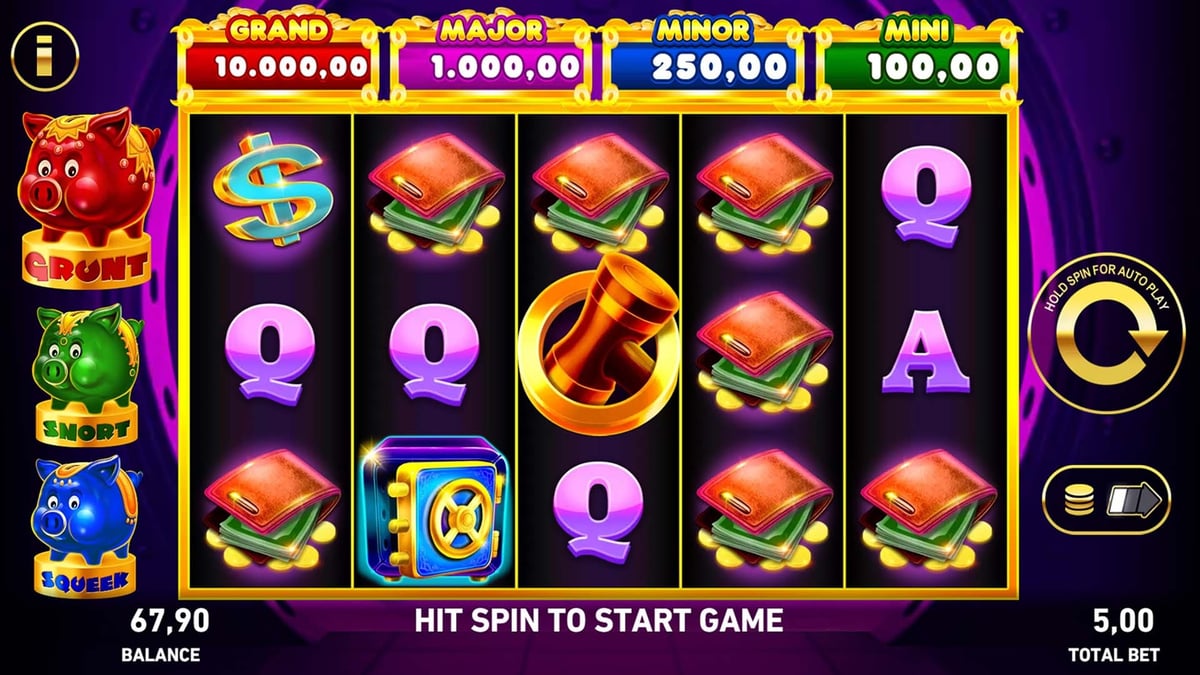Image resolution: width=1200 pixels, height=675 pixels.
Task: Select the purple A symbol
Action: 926,351
